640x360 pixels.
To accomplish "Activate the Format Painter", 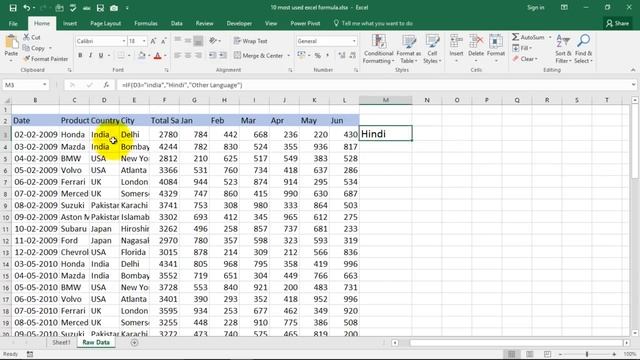I will tap(45, 59).
